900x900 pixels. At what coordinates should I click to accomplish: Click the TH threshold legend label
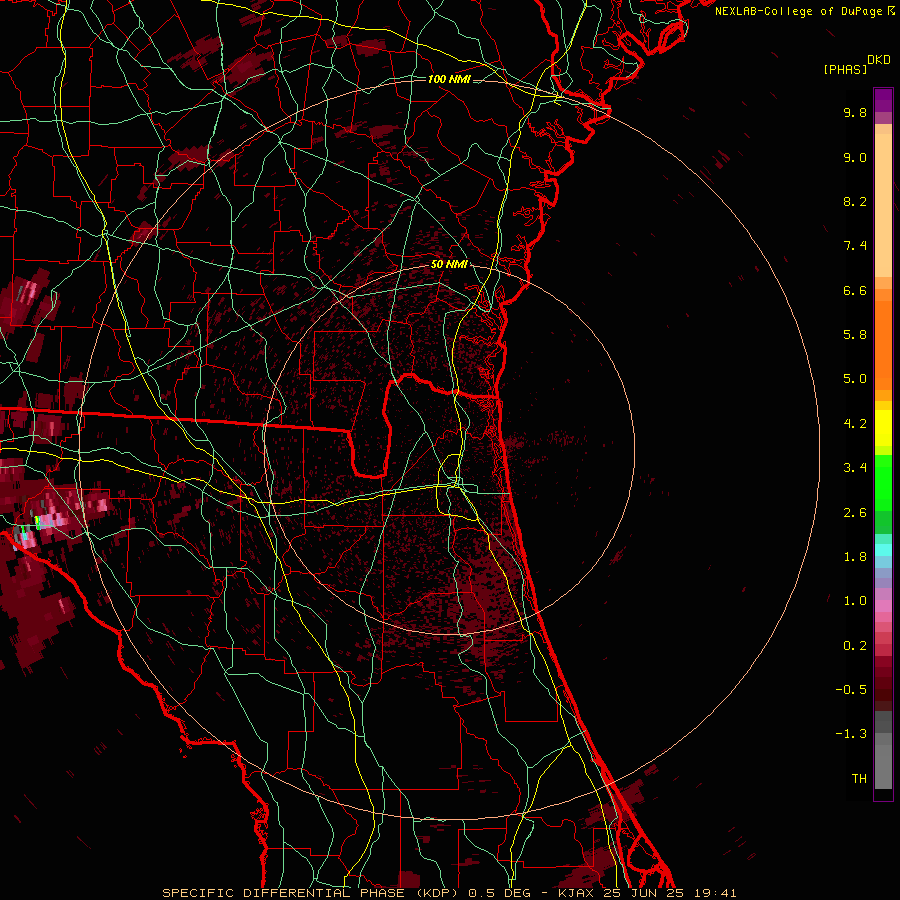(859, 779)
